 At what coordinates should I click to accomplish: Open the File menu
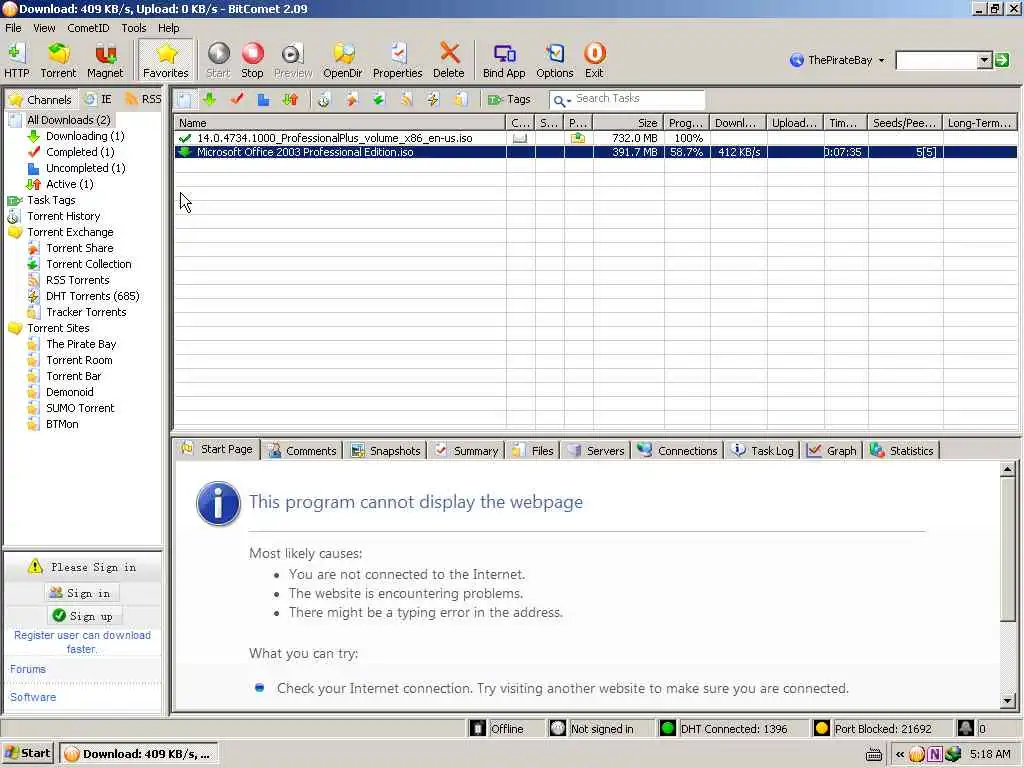point(13,28)
